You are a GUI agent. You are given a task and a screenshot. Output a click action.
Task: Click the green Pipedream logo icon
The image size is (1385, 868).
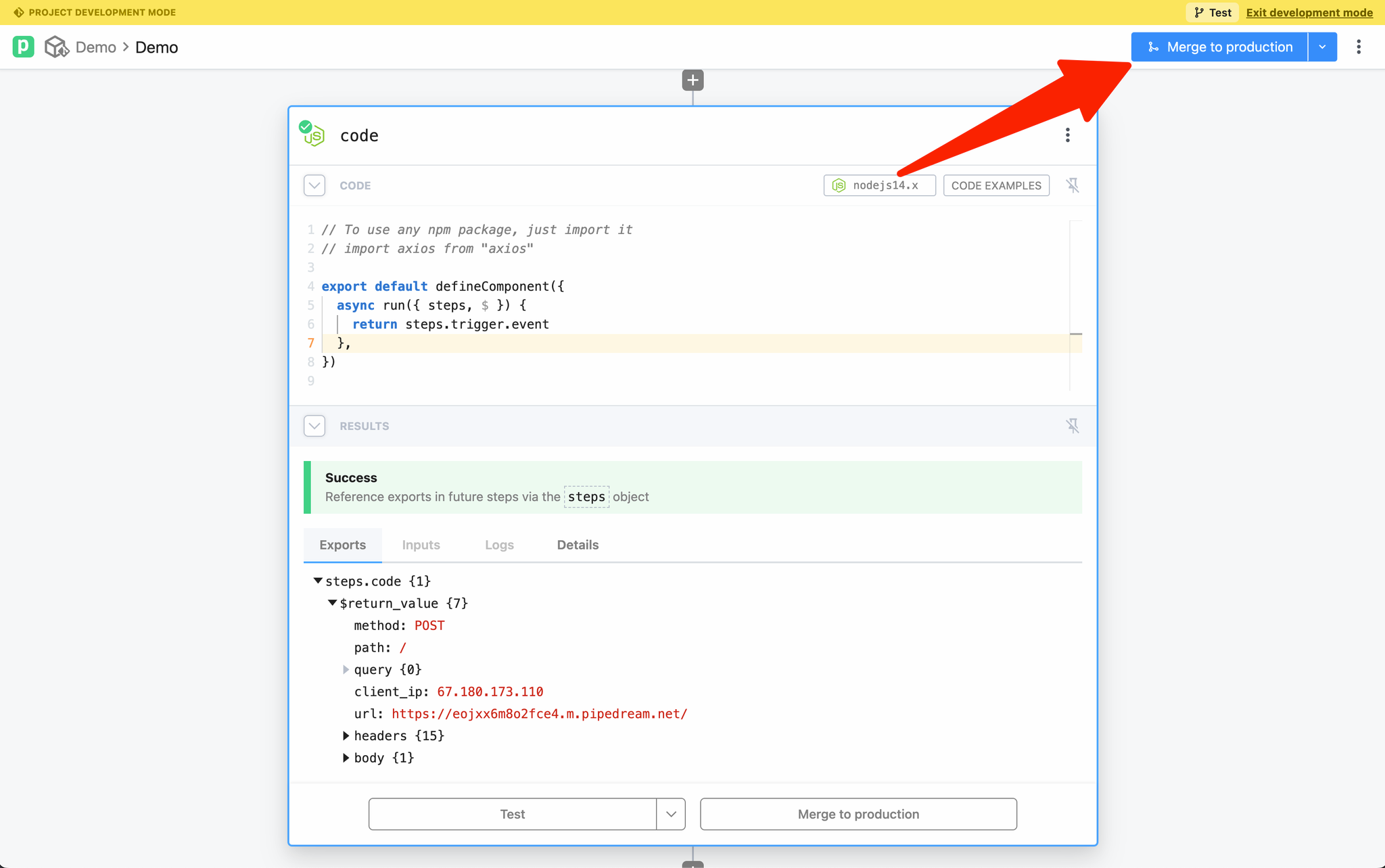point(23,47)
